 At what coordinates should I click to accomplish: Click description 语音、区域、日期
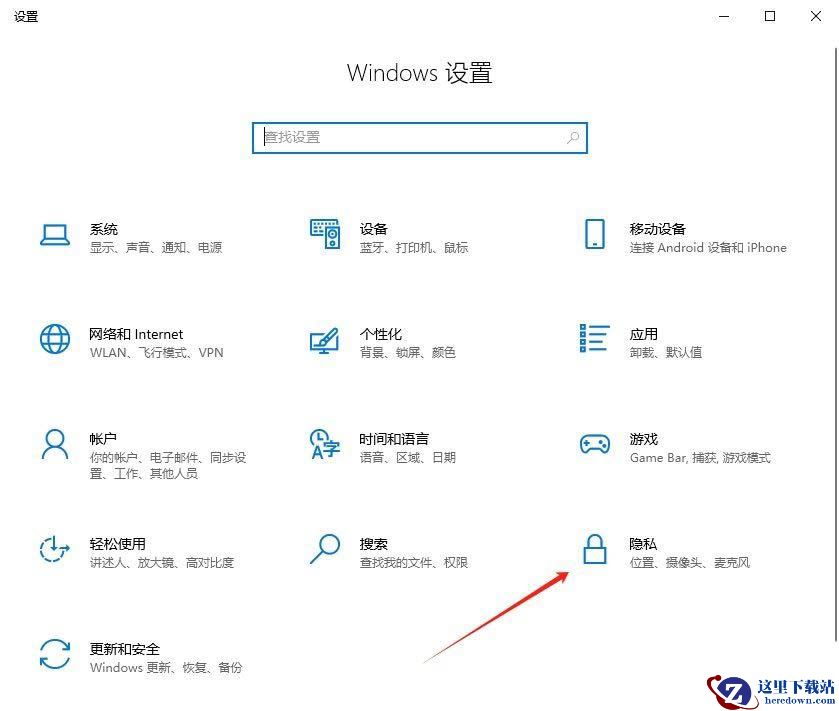[x=408, y=457]
